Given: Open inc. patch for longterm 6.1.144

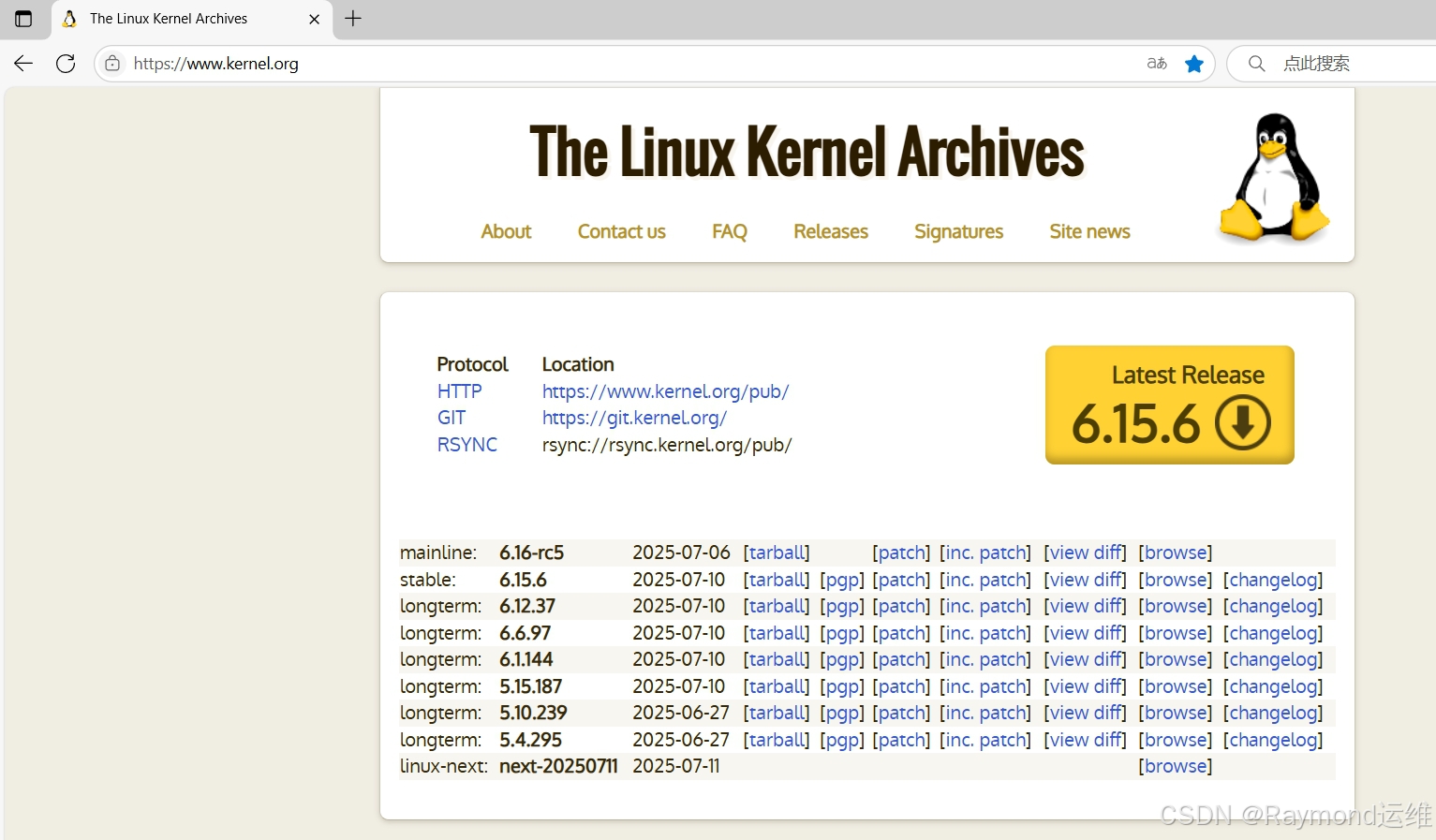Looking at the screenshot, I should (985, 659).
